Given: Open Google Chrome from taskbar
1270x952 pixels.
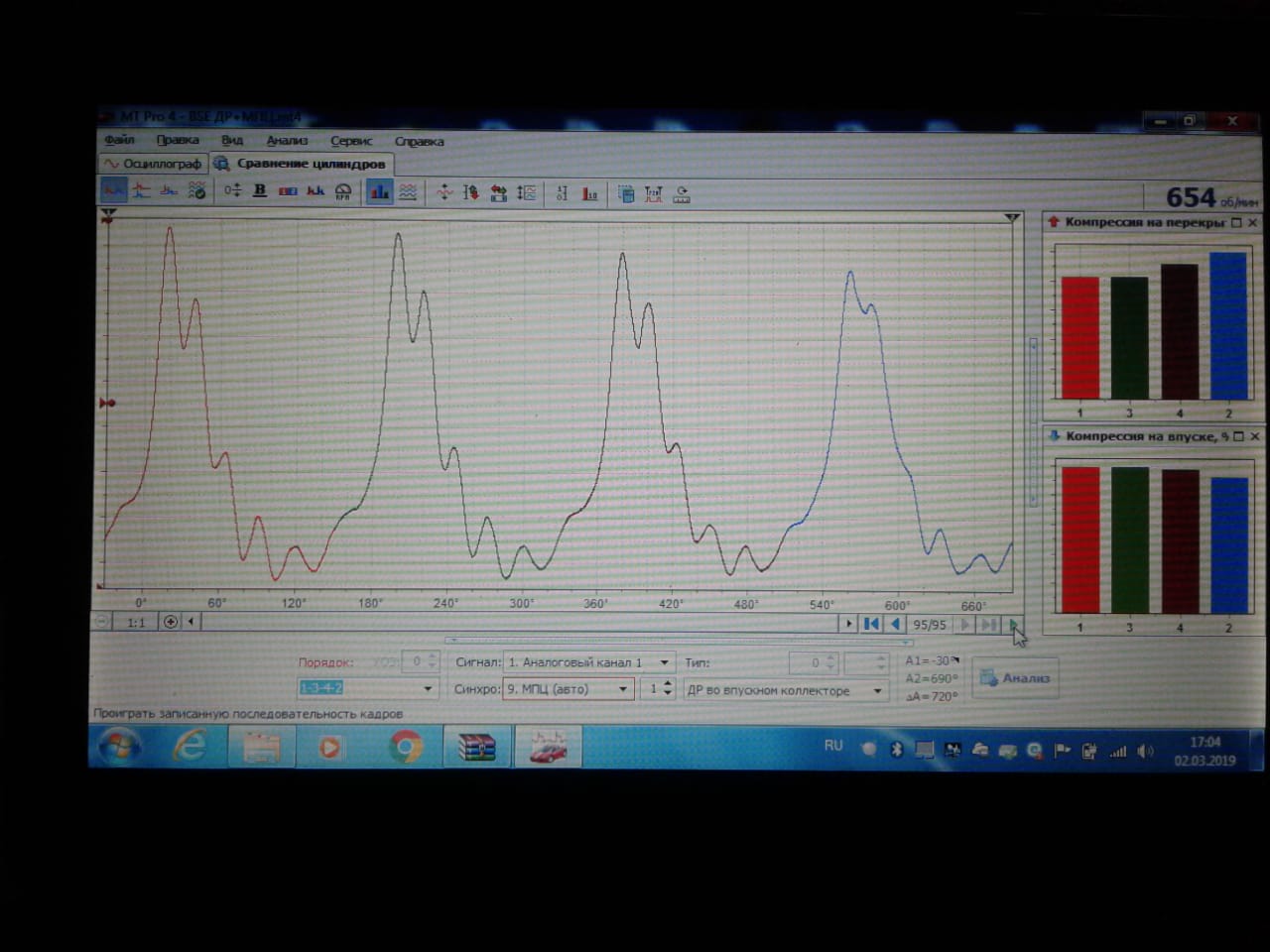Looking at the screenshot, I should pos(405,747).
